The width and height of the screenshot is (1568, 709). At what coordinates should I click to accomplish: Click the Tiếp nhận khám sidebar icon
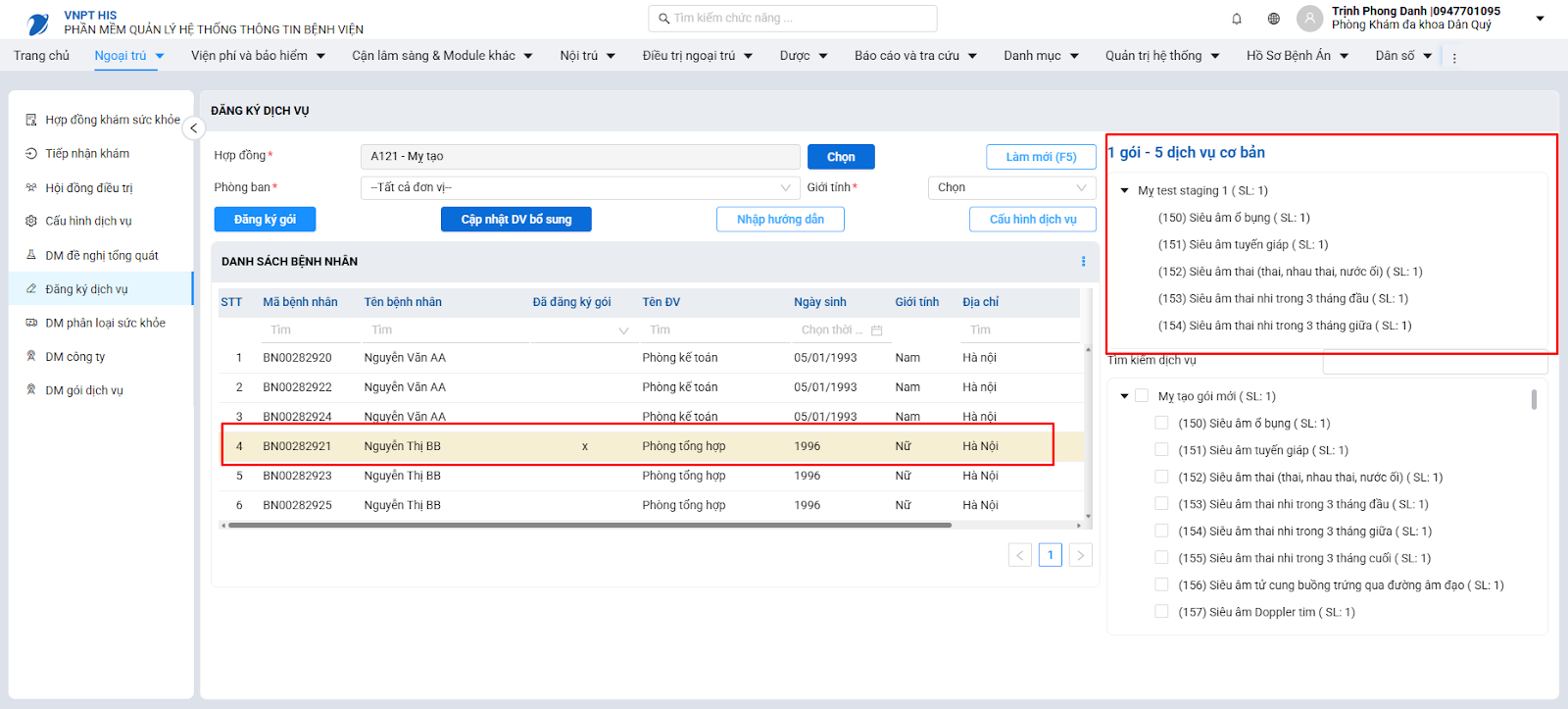tap(31, 154)
